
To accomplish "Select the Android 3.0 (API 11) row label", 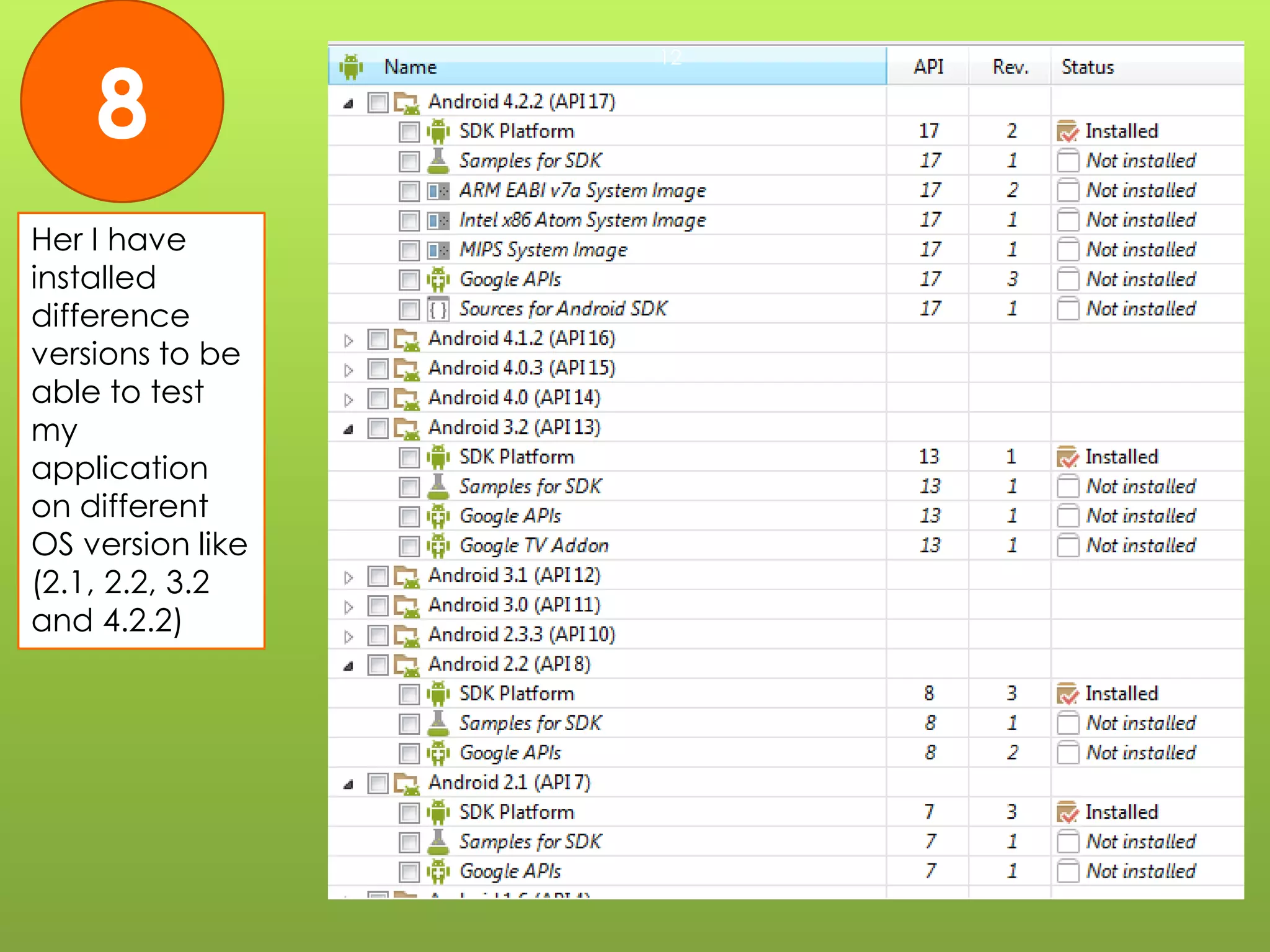I will 514,605.
